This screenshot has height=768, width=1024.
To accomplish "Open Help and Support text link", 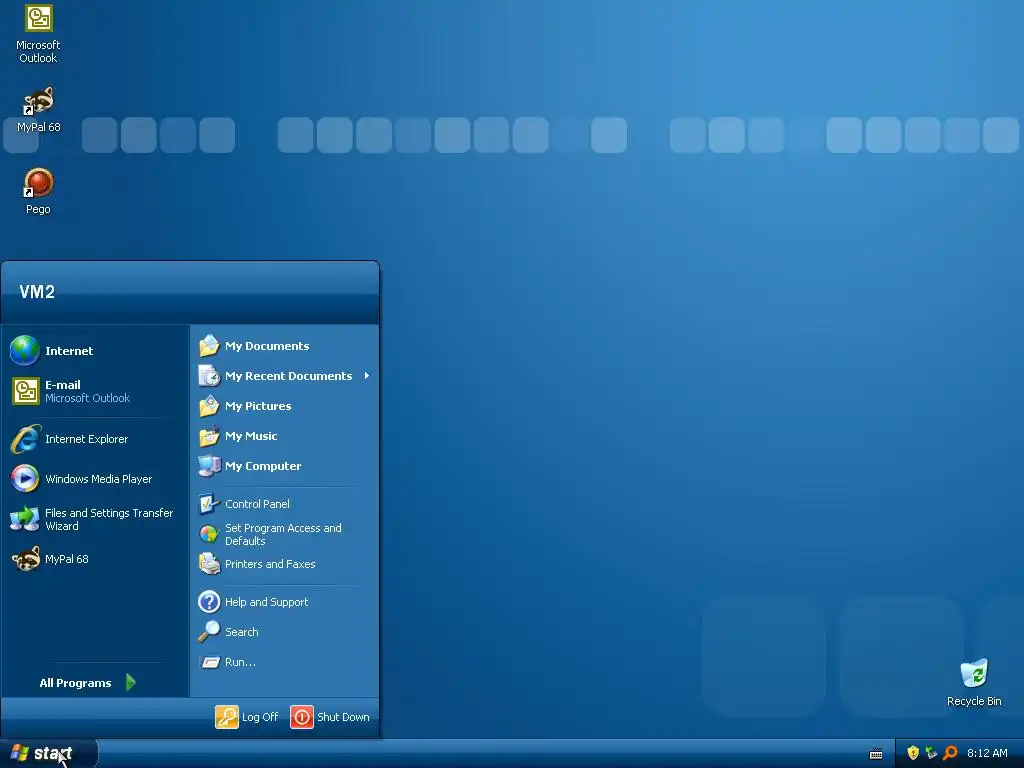I will [x=266, y=602].
